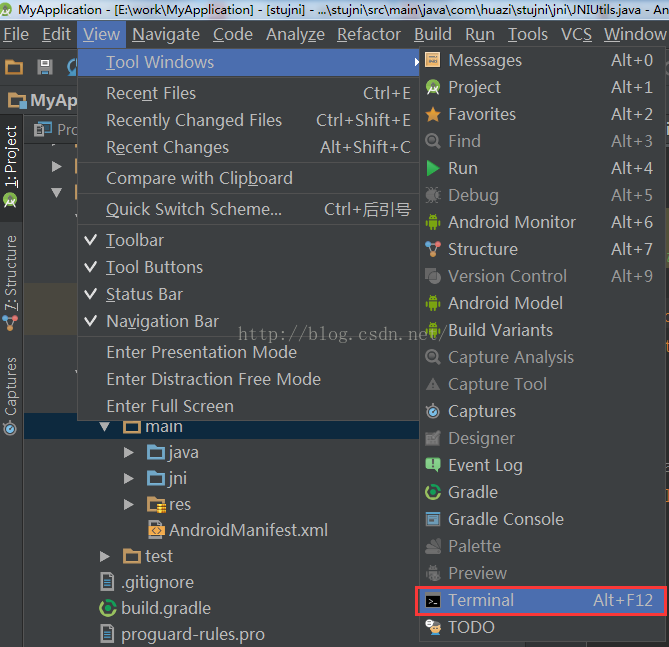Open the Code menu
Viewport: 669px width, 647px height.
(233, 34)
